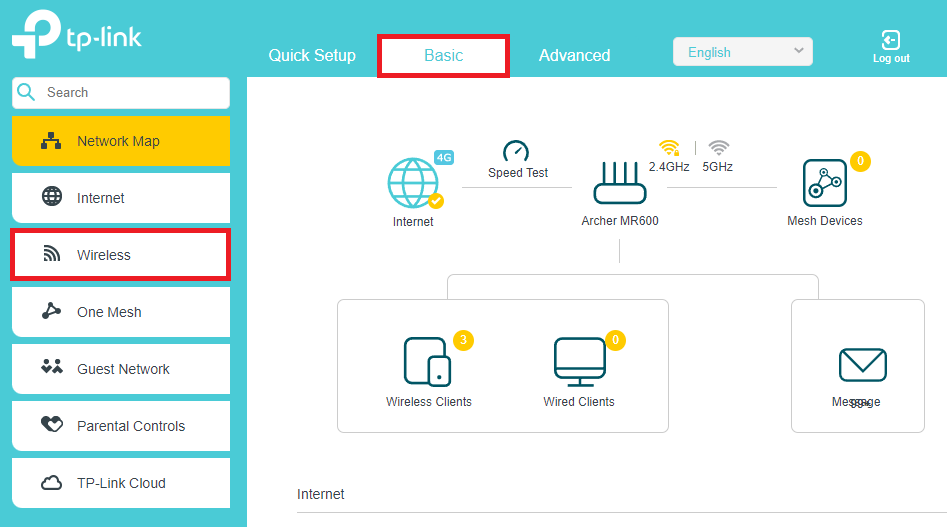This screenshot has height=527, width=947.
Task: Click the search magnifier icon
Action: click(26, 92)
